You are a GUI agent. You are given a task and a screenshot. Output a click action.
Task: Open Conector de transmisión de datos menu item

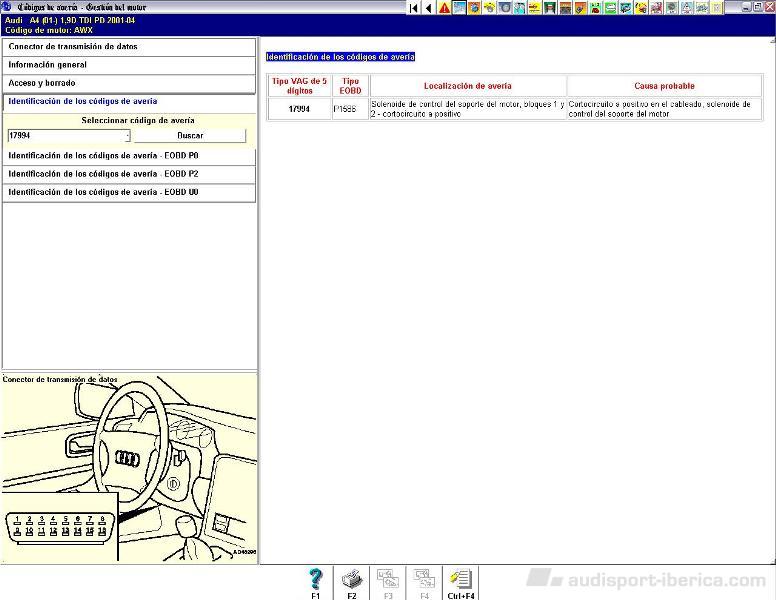[129, 47]
